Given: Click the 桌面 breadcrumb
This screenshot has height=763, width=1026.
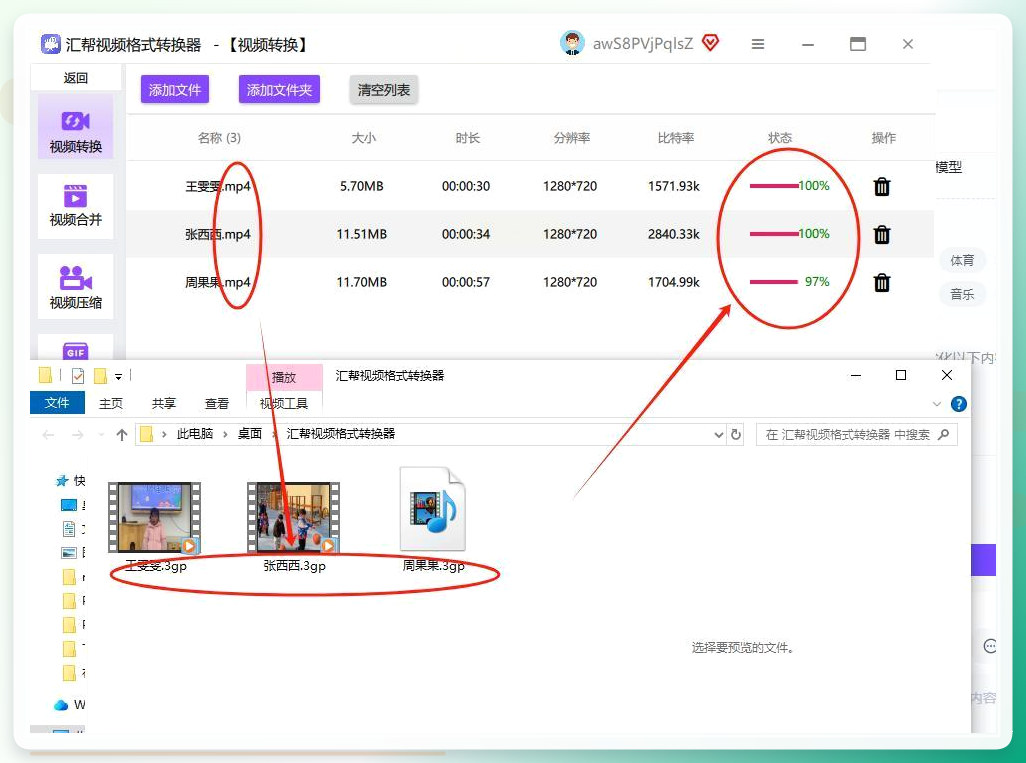Looking at the screenshot, I should click(250, 434).
